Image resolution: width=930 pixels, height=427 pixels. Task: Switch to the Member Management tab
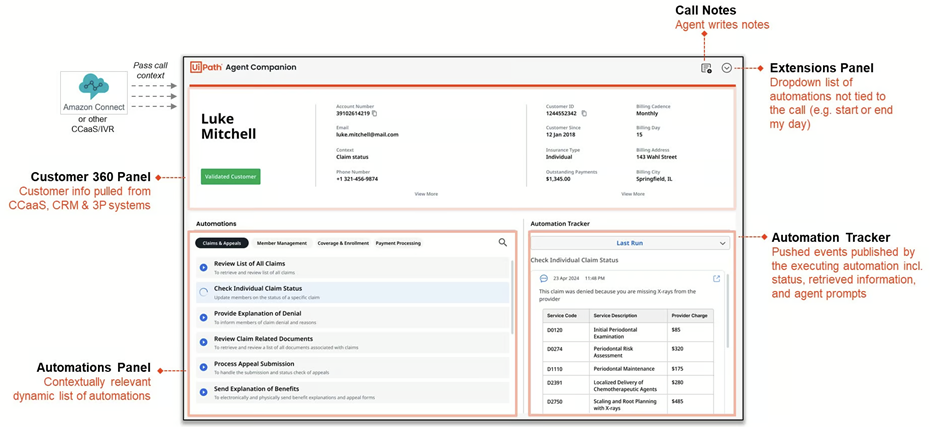pyautogui.click(x=282, y=243)
